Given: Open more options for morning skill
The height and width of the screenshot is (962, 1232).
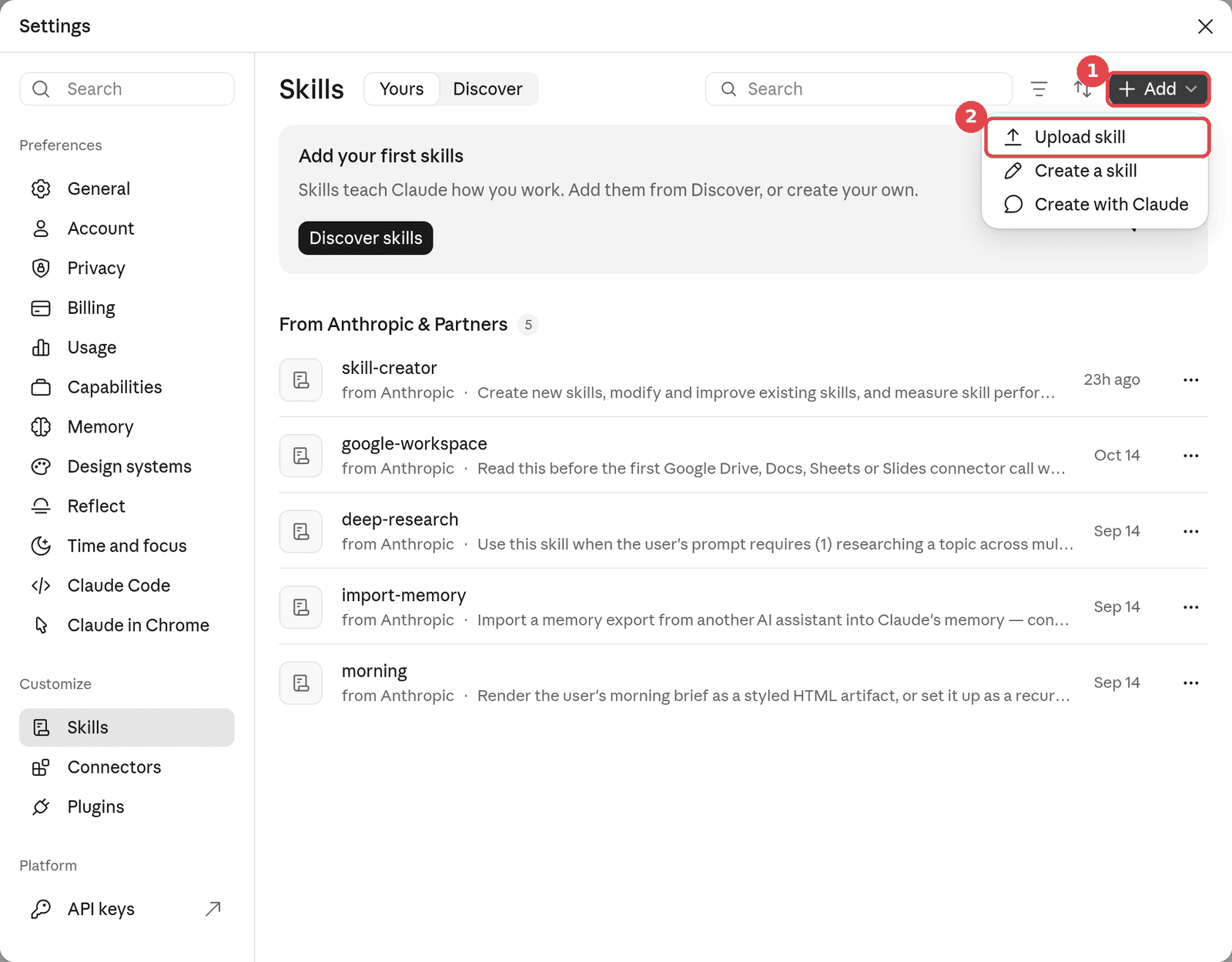Looking at the screenshot, I should (1190, 683).
